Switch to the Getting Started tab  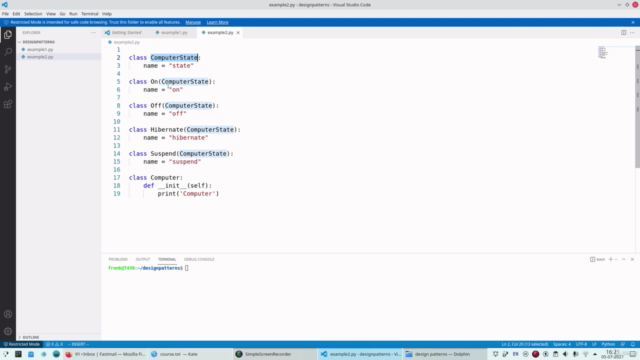(x=126, y=33)
